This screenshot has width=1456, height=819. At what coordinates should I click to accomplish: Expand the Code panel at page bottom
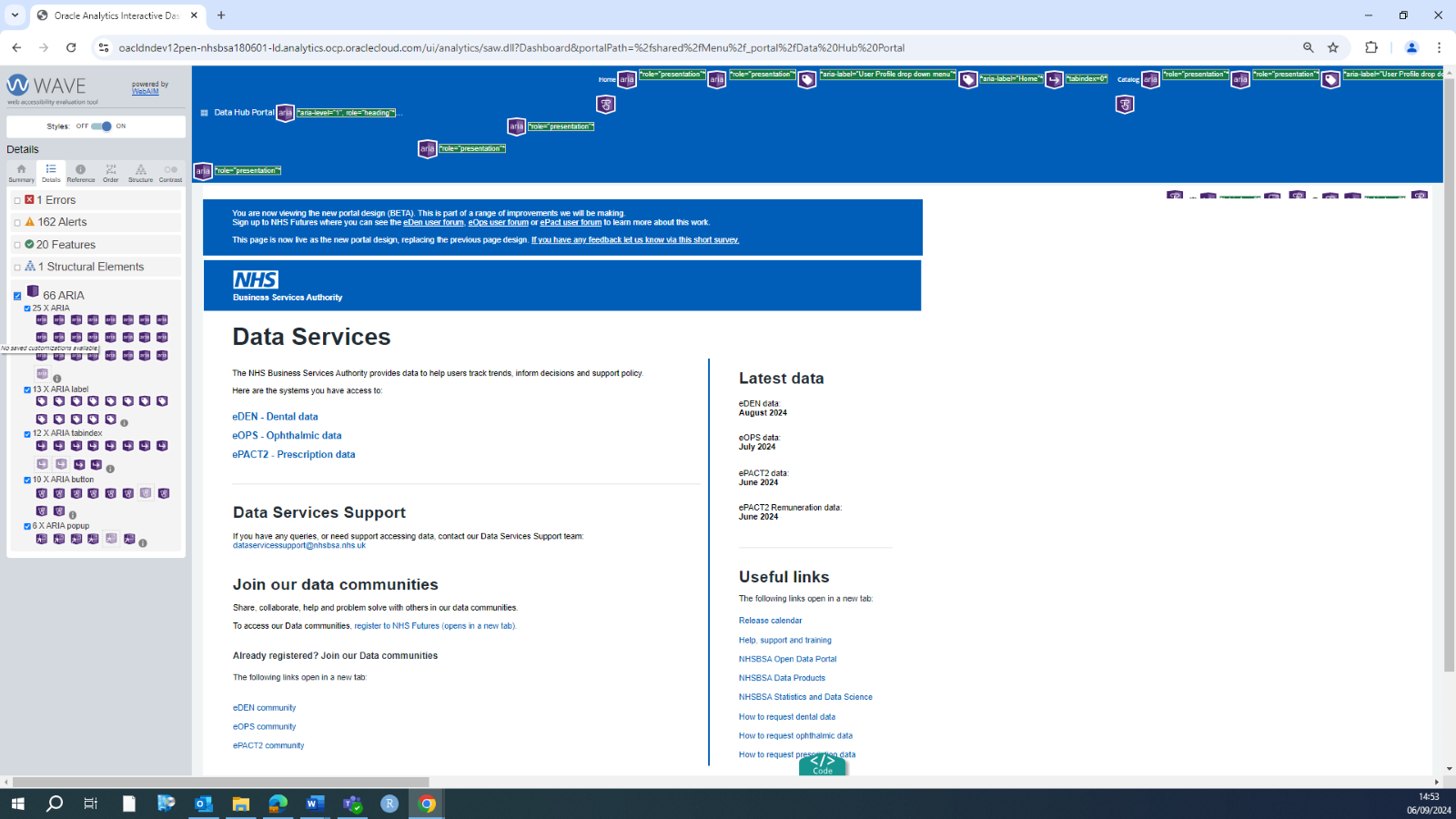coord(823,764)
